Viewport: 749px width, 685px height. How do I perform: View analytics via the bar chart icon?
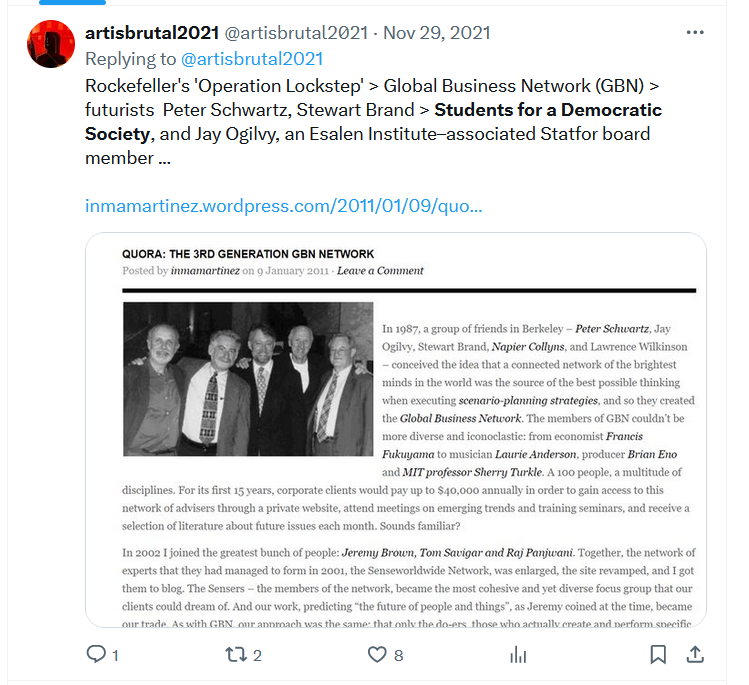(518, 654)
